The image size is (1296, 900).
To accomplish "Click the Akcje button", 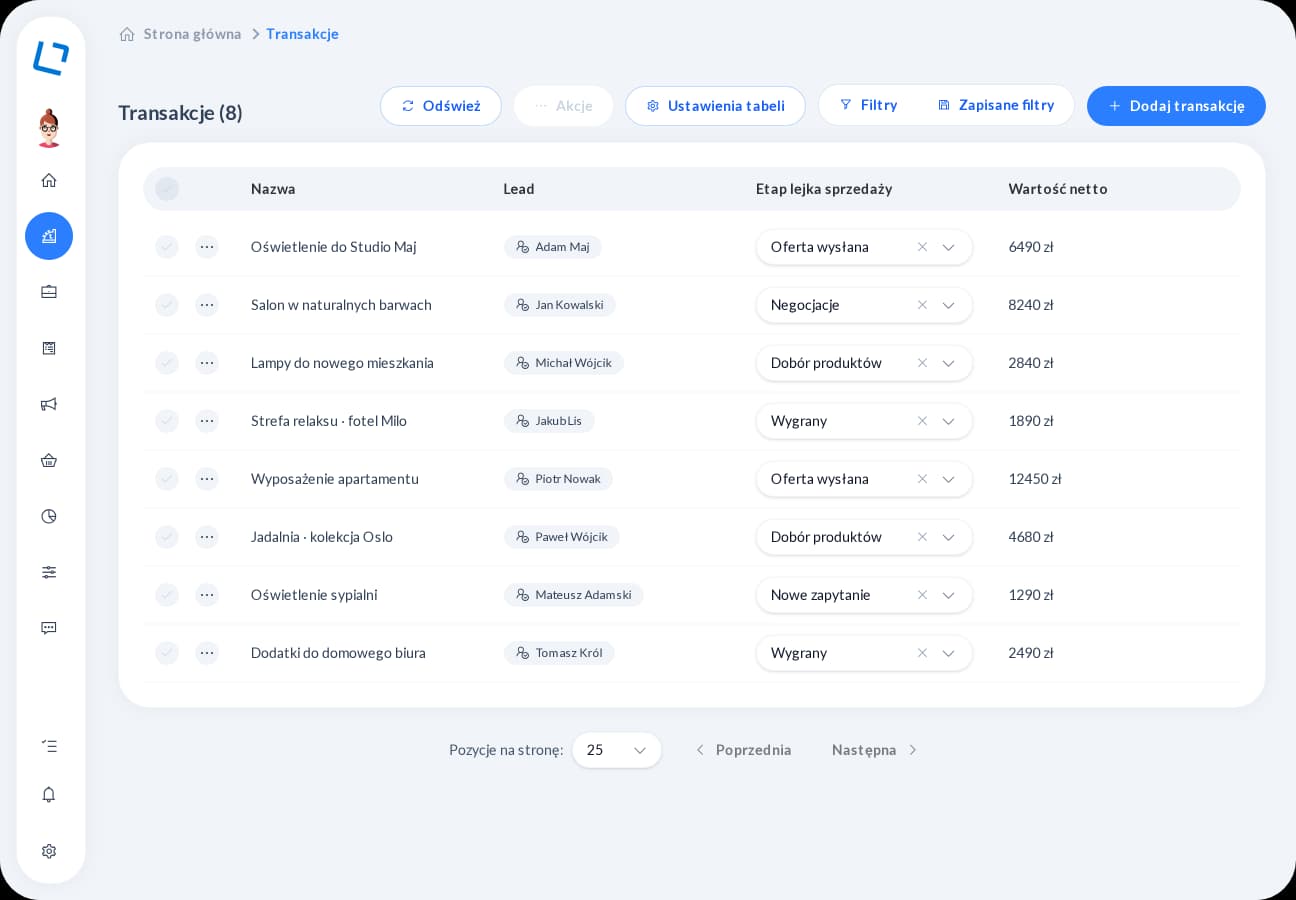I will (563, 106).
